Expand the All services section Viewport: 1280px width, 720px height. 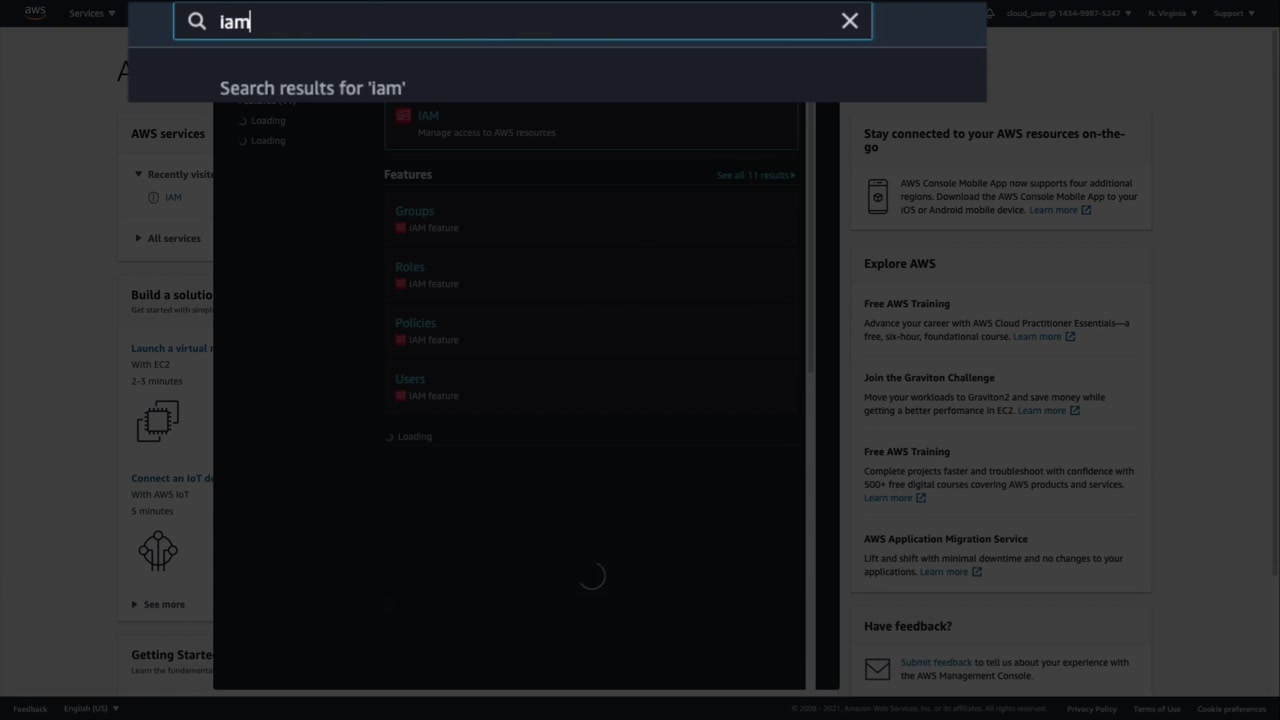pyautogui.click(x=167, y=238)
